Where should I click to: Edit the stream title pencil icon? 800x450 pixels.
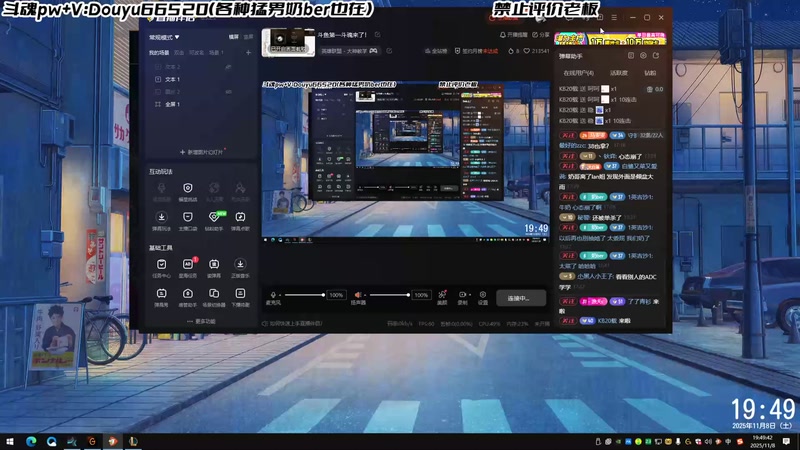point(378,35)
